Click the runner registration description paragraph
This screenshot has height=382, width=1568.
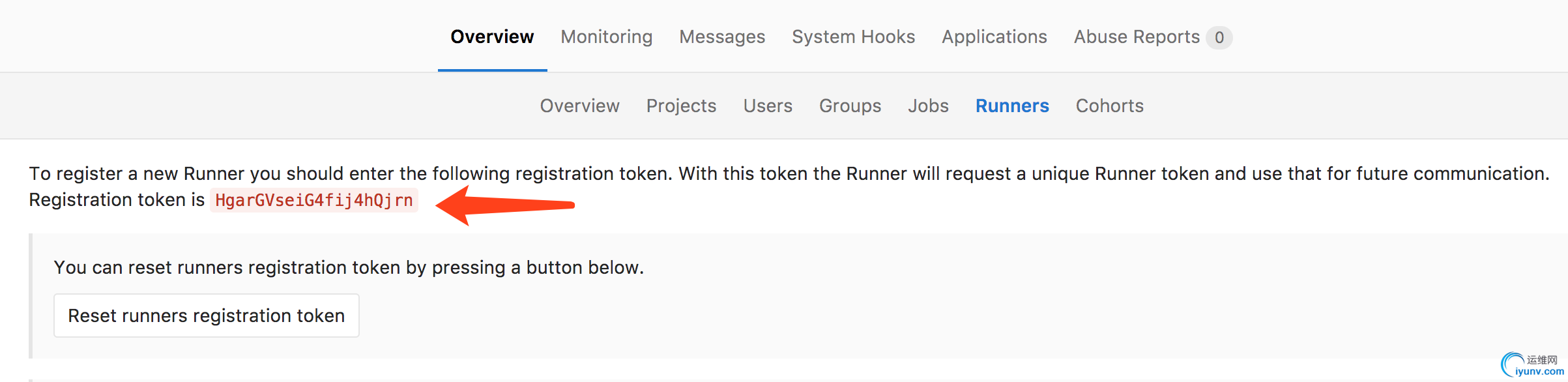coord(789,186)
